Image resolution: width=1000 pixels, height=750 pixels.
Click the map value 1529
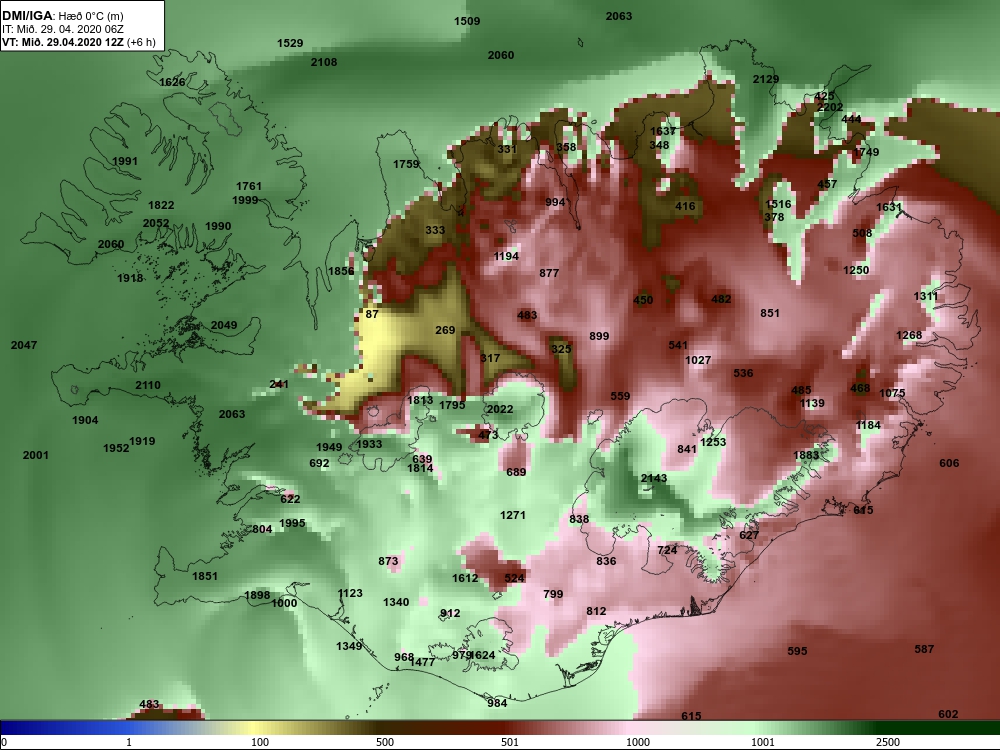pos(290,43)
